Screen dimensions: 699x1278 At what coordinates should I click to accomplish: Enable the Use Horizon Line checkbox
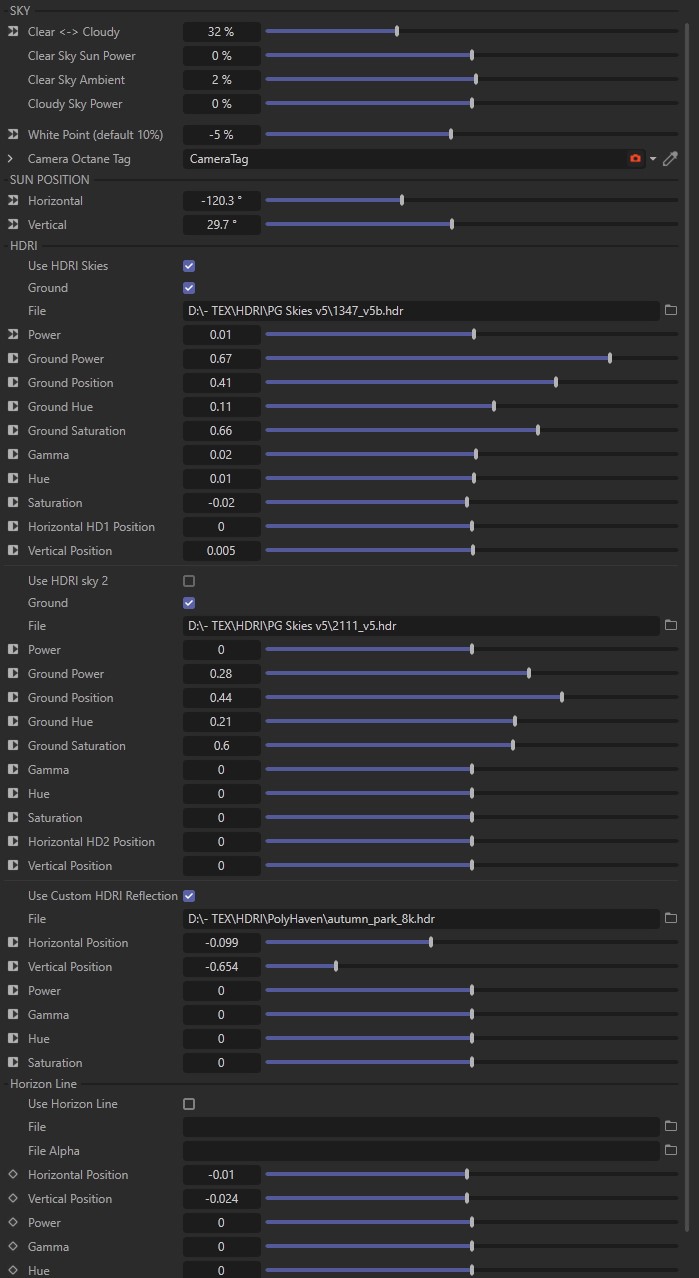189,1104
